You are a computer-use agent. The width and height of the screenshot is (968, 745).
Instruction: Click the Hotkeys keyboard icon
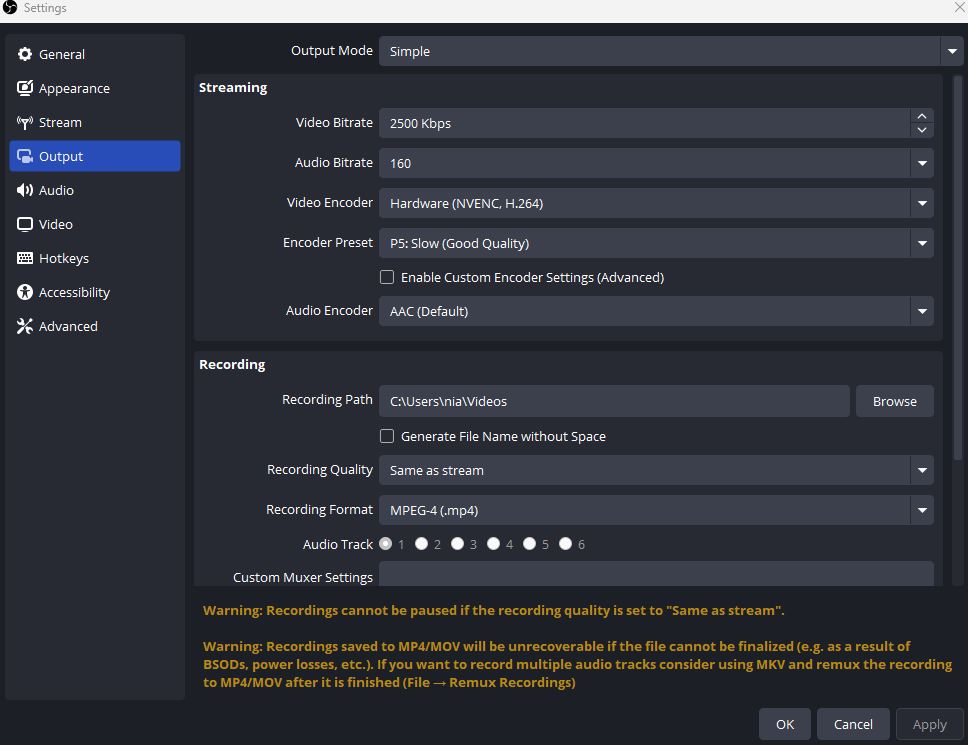click(25, 259)
